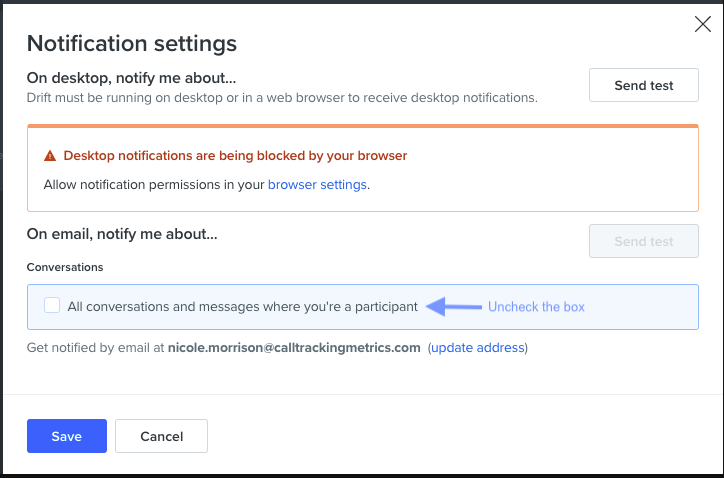The image size is (724, 478).
Task: Click the 'Drift must be running' description
Action: [282, 97]
